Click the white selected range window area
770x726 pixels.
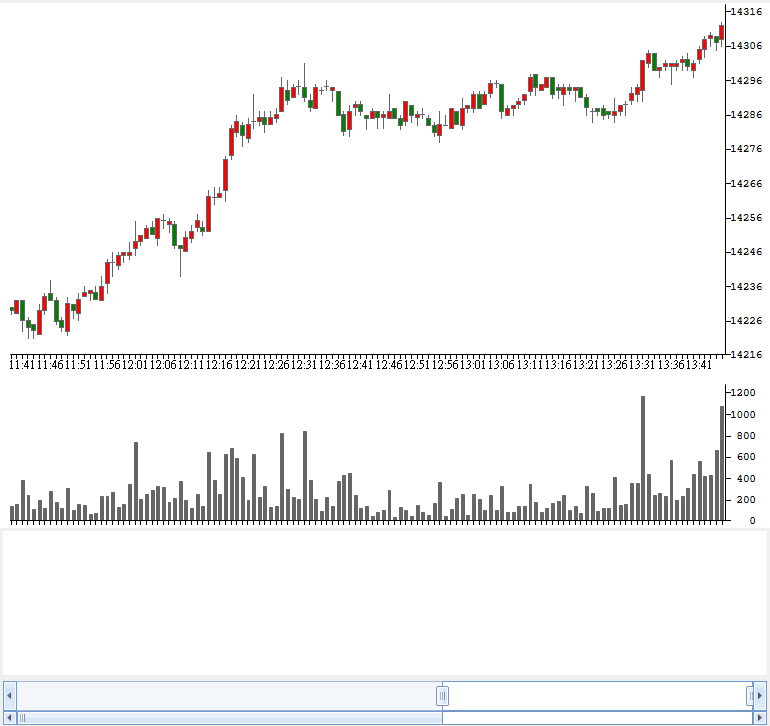[597, 696]
